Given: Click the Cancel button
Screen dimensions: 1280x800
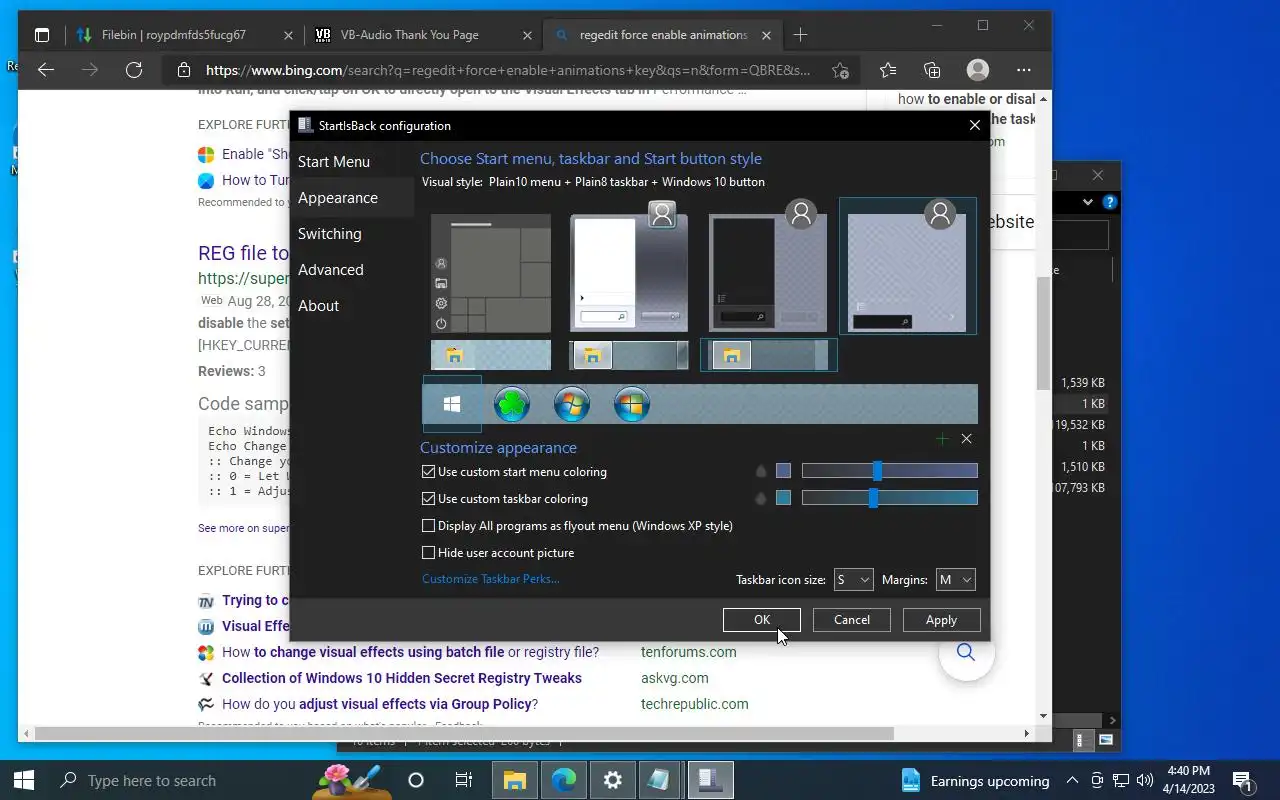Looking at the screenshot, I should [852, 620].
